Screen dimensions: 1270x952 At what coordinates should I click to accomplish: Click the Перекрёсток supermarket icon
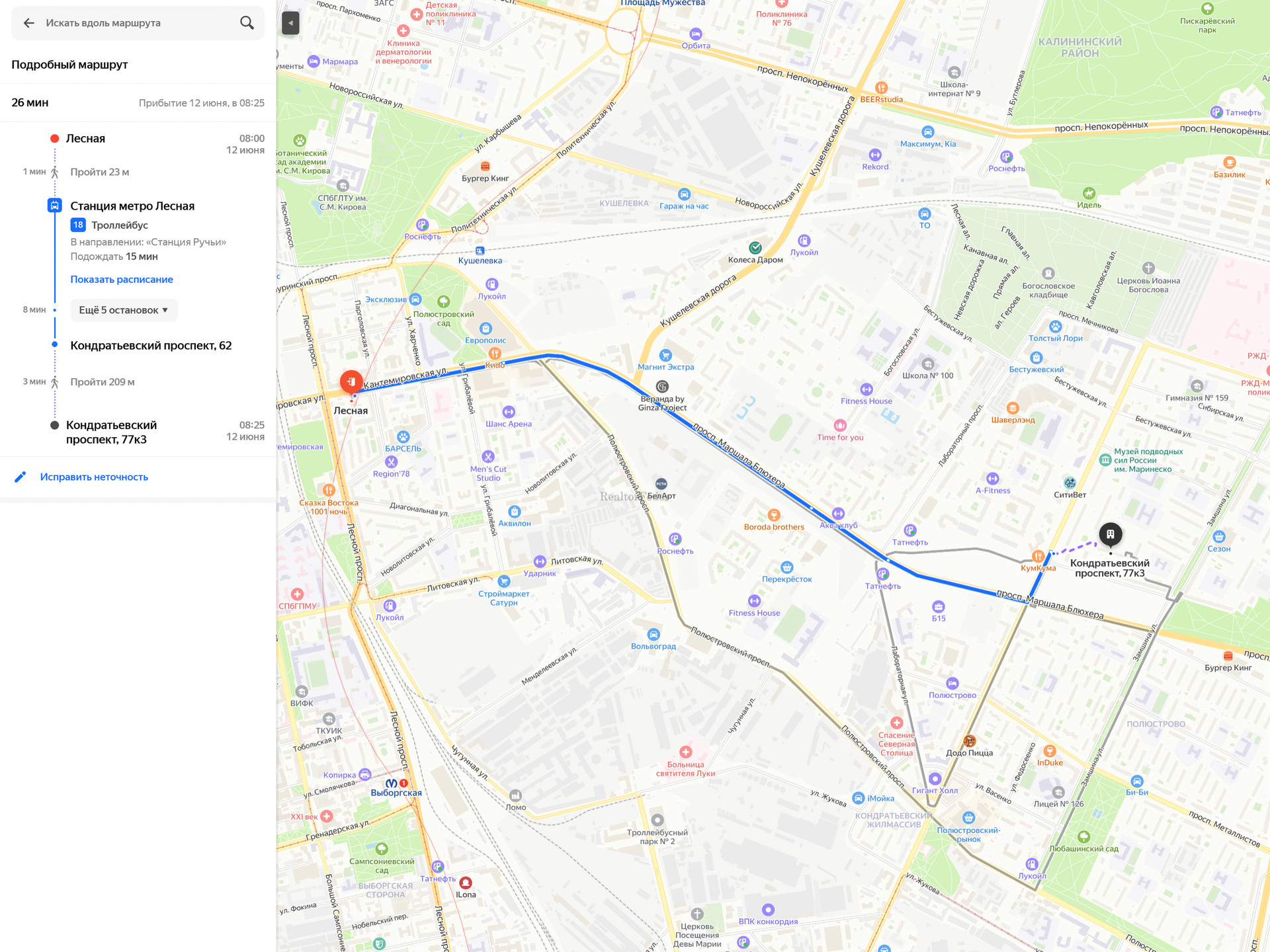[786, 567]
